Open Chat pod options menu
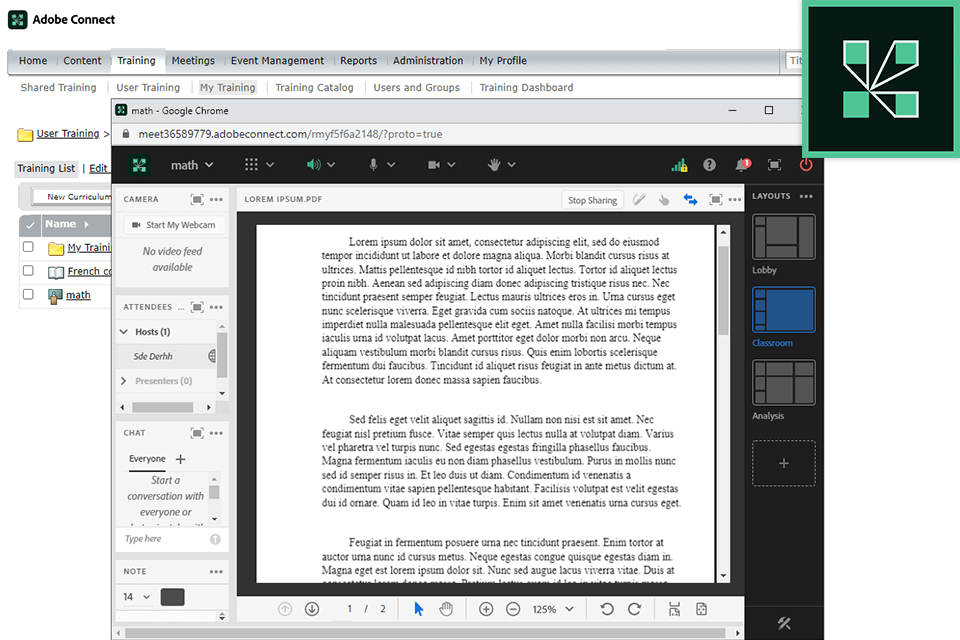Screen dimensions: 960x640 pyautogui.click(x=216, y=433)
